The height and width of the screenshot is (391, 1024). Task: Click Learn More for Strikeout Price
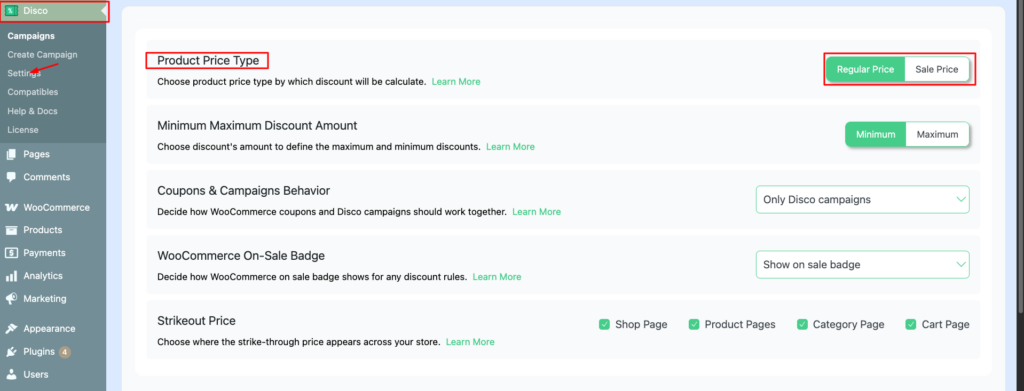470,342
